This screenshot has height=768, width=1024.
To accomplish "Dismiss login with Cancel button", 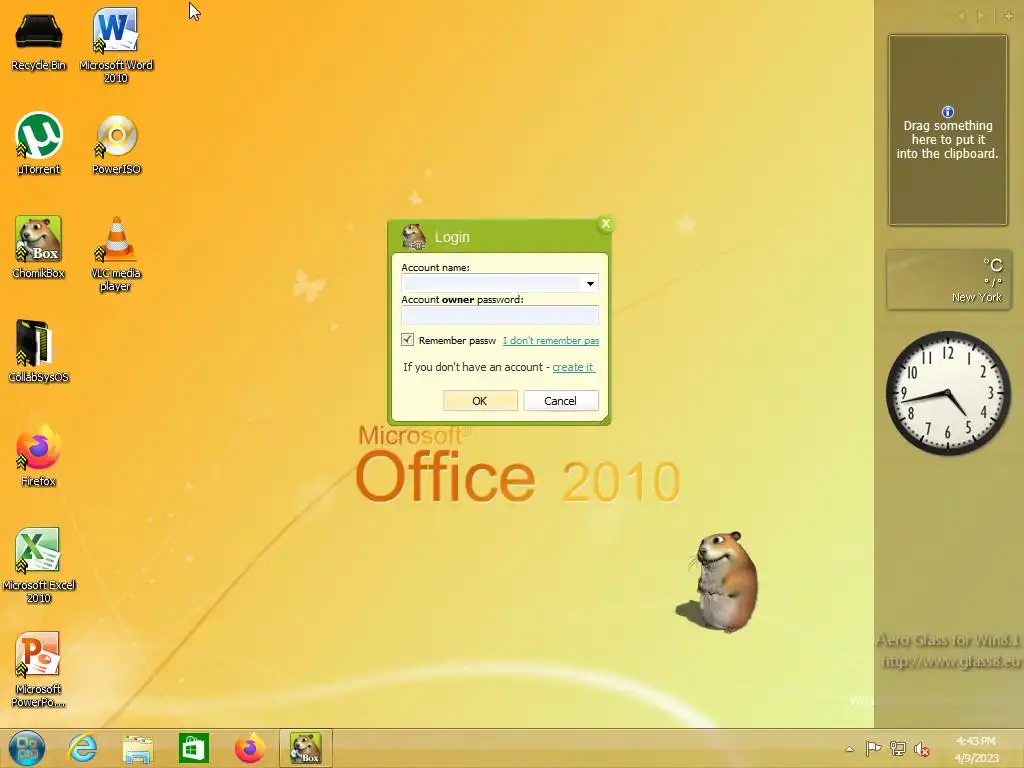I will (561, 400).
